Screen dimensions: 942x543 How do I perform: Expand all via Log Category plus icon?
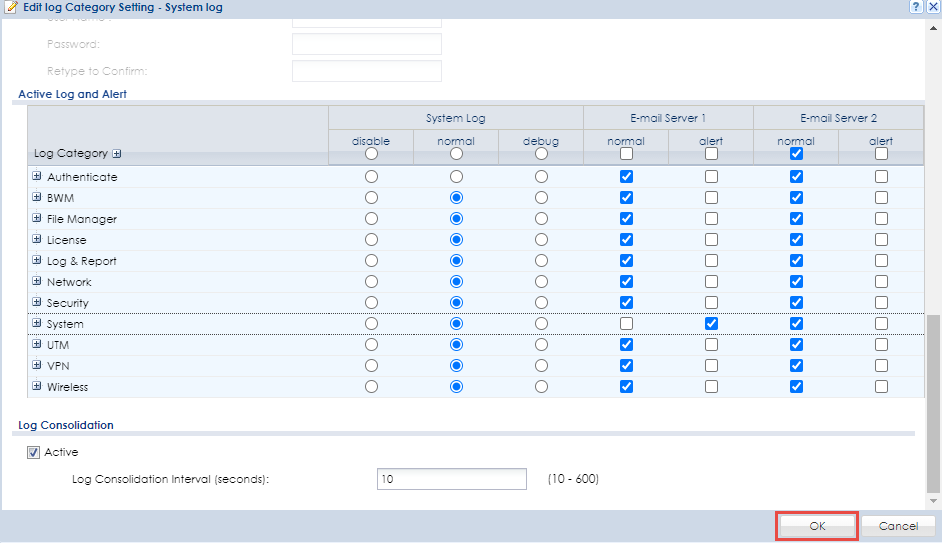[x=117, y=154]
